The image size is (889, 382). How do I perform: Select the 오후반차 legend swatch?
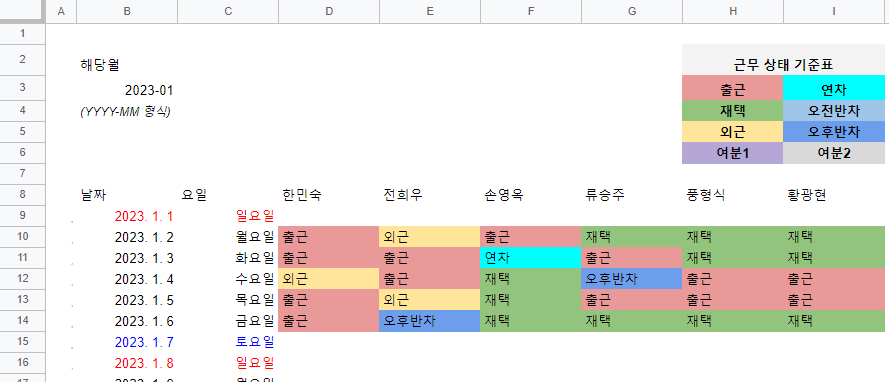click(x=833, y=132)
